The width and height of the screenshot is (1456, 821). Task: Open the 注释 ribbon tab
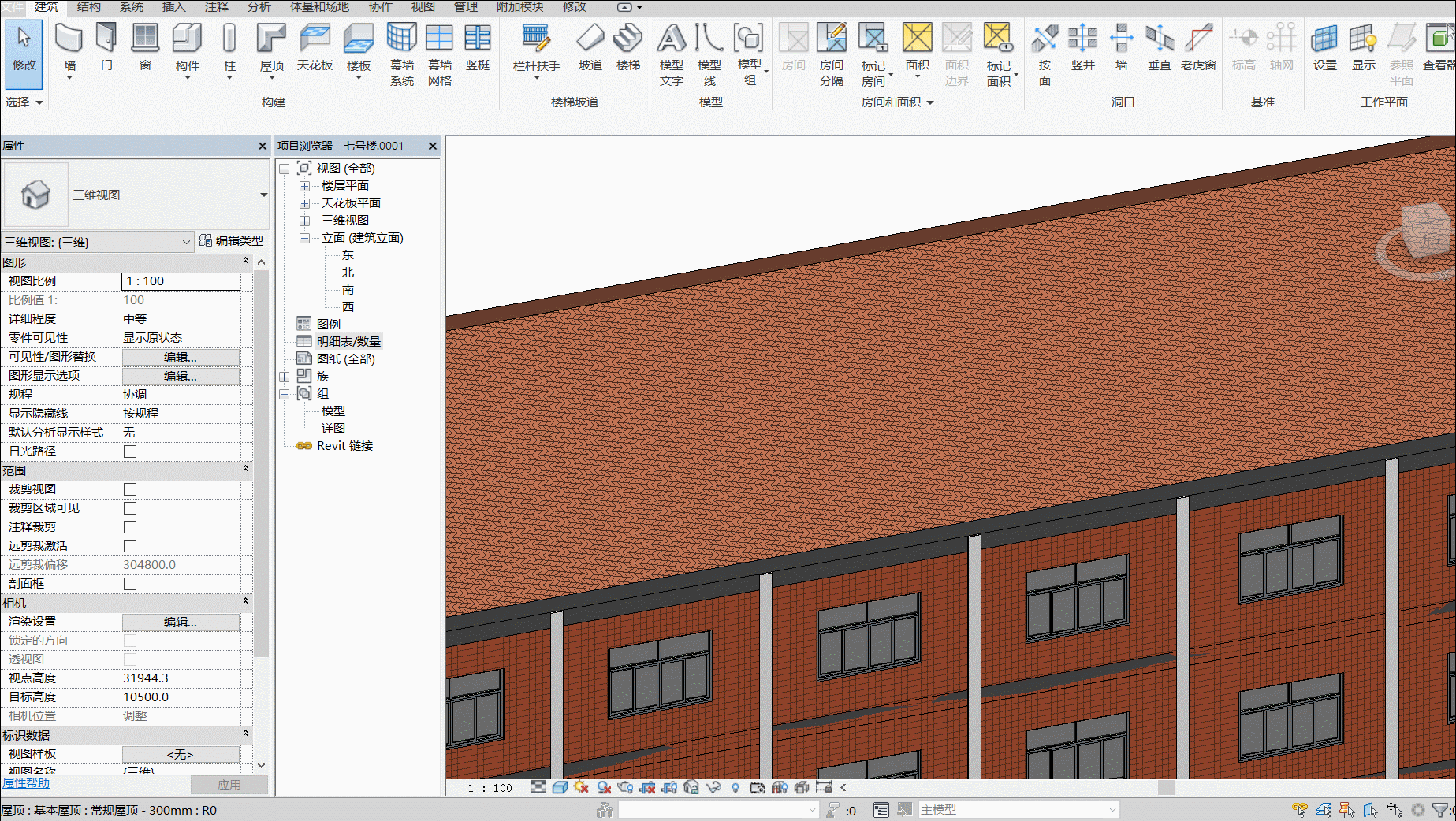[x=217, y=7]
